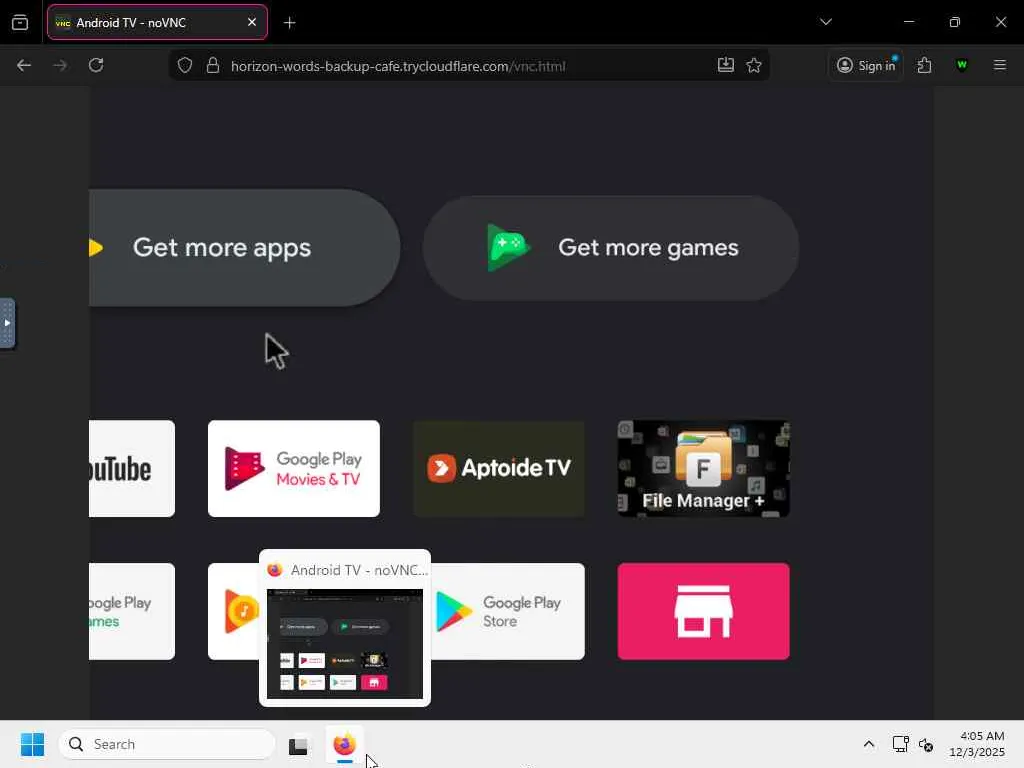
Task: Open the Firefox View tabs button
Action: pos(20,23)
